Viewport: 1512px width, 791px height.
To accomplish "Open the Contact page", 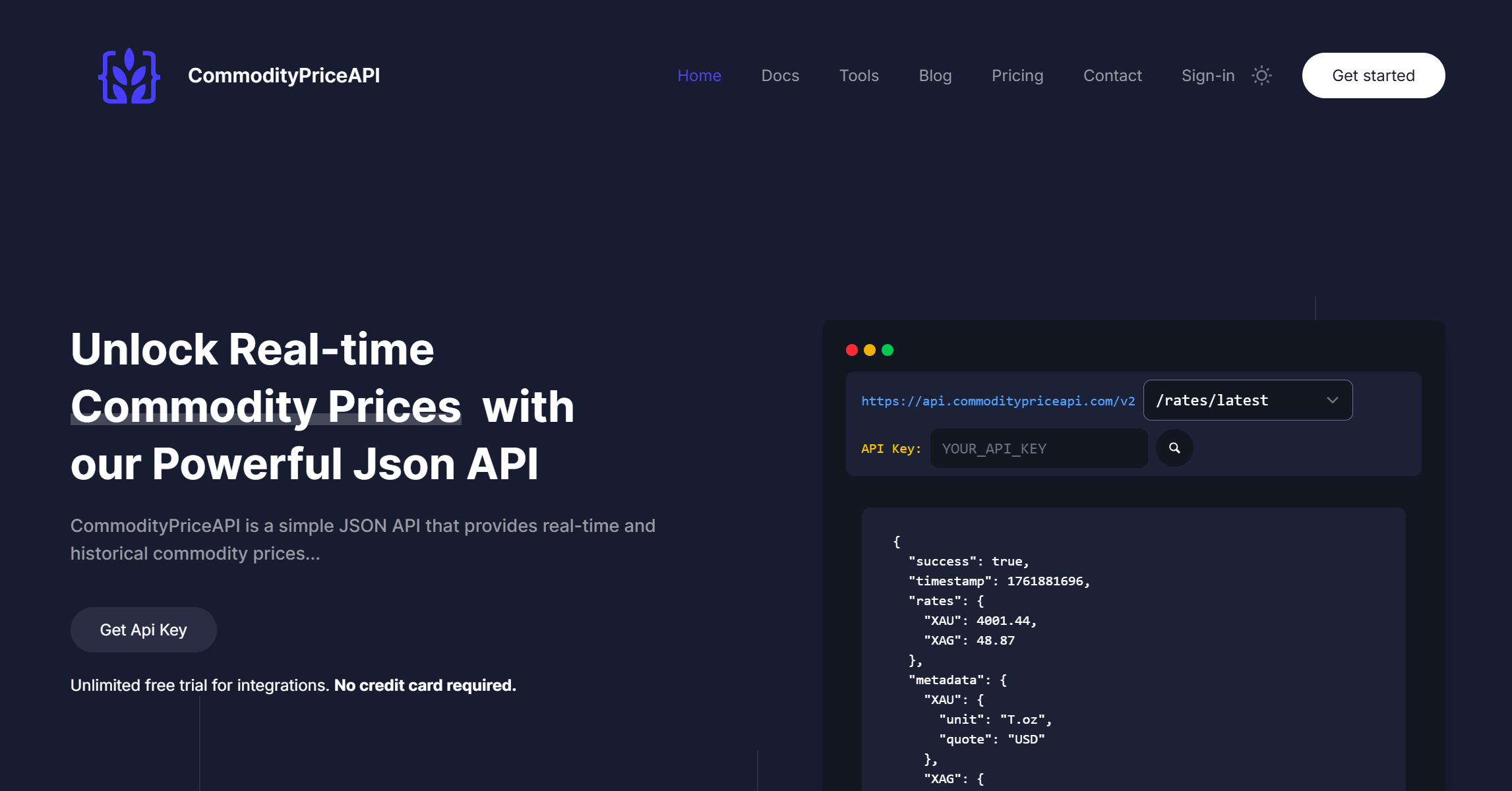I will 1112,75.
